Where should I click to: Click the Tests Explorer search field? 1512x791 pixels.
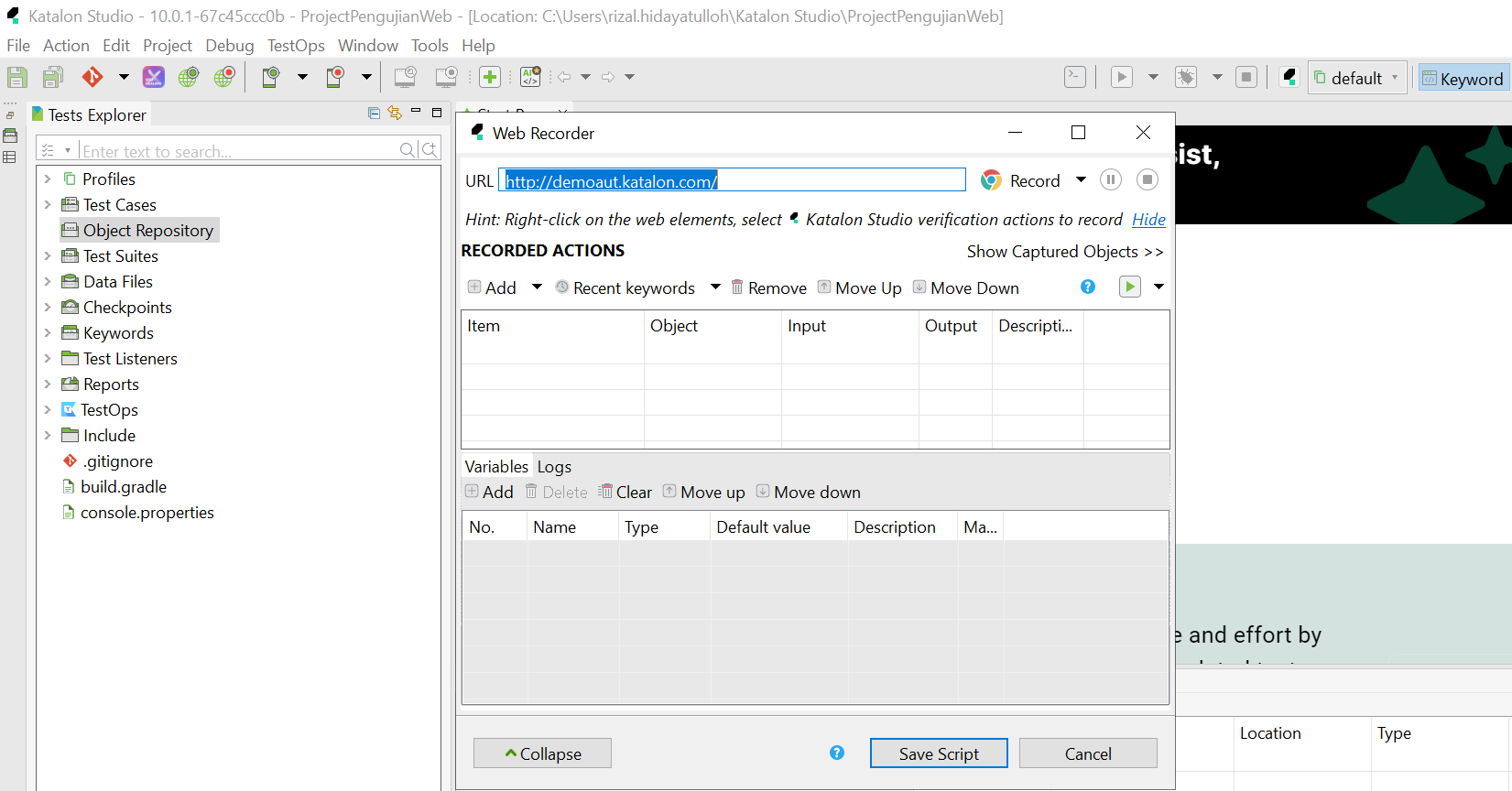point(238,150)
